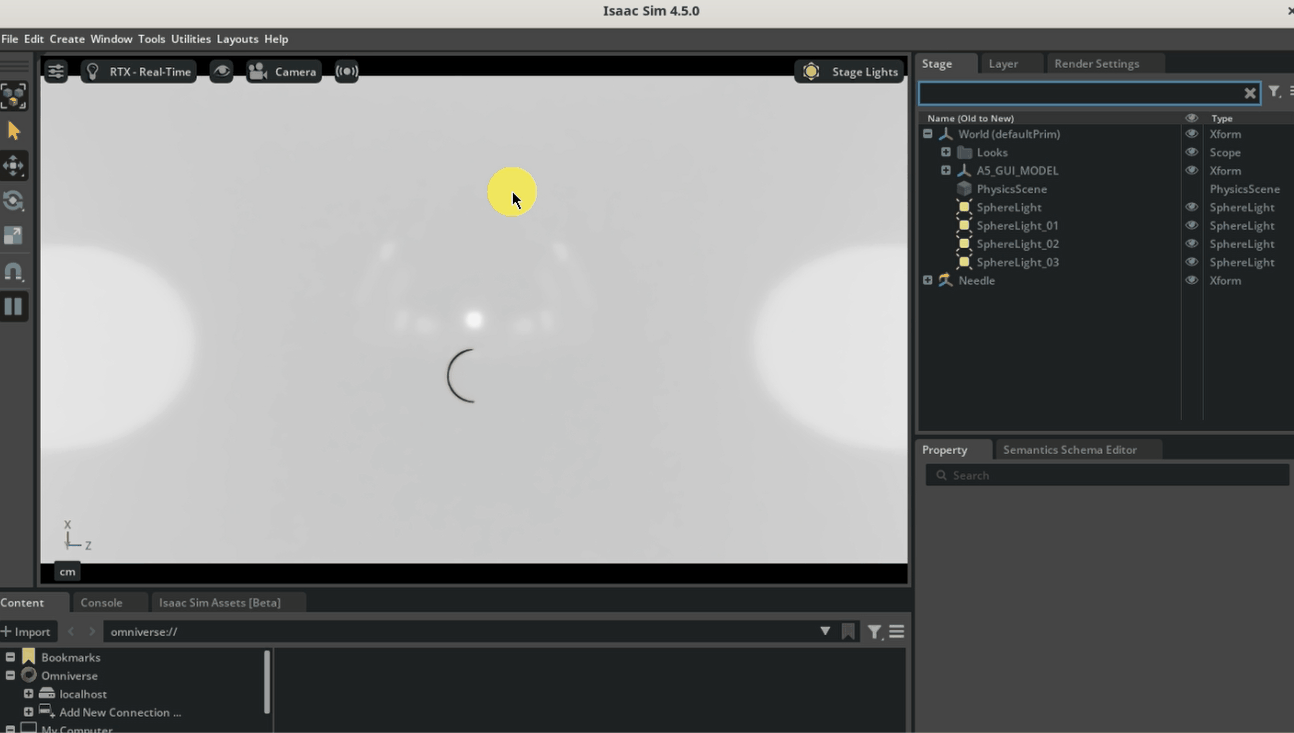Select the Scale tool
This screenshot has width=1294, height=733.
(x=15, y=236)
